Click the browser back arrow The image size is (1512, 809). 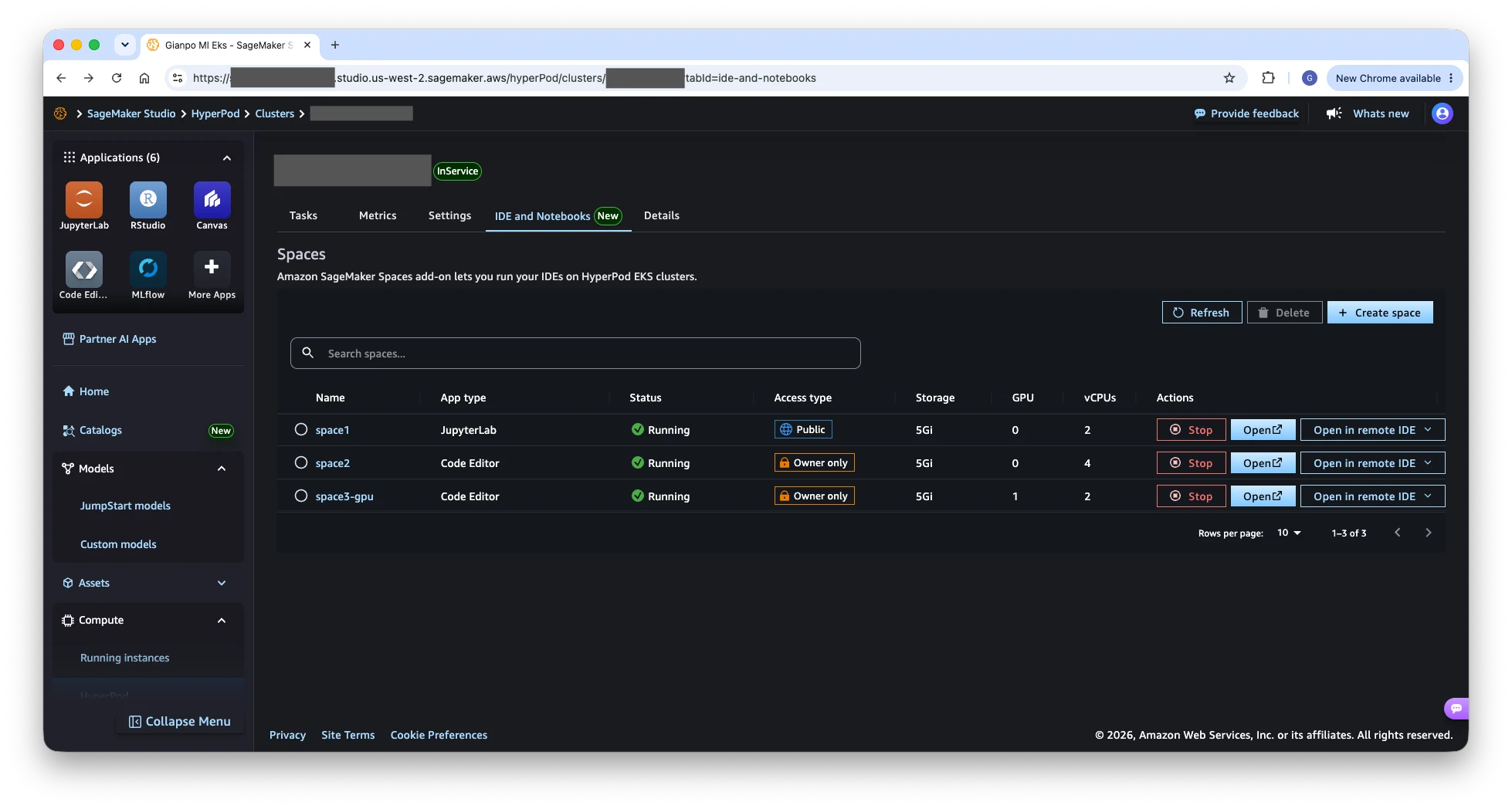61,78
